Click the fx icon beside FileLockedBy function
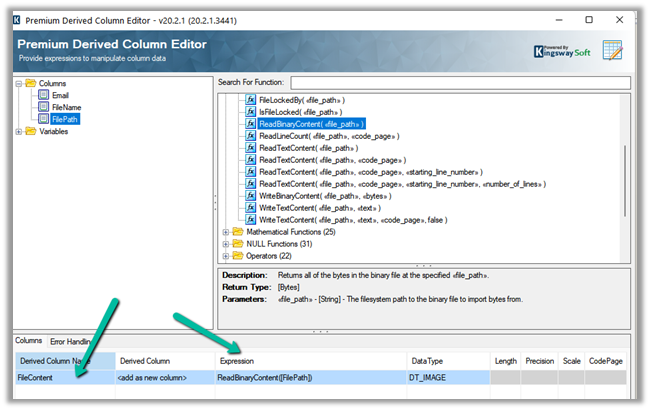650x410 pixels. pyautogui.click(x=250, y=101)
